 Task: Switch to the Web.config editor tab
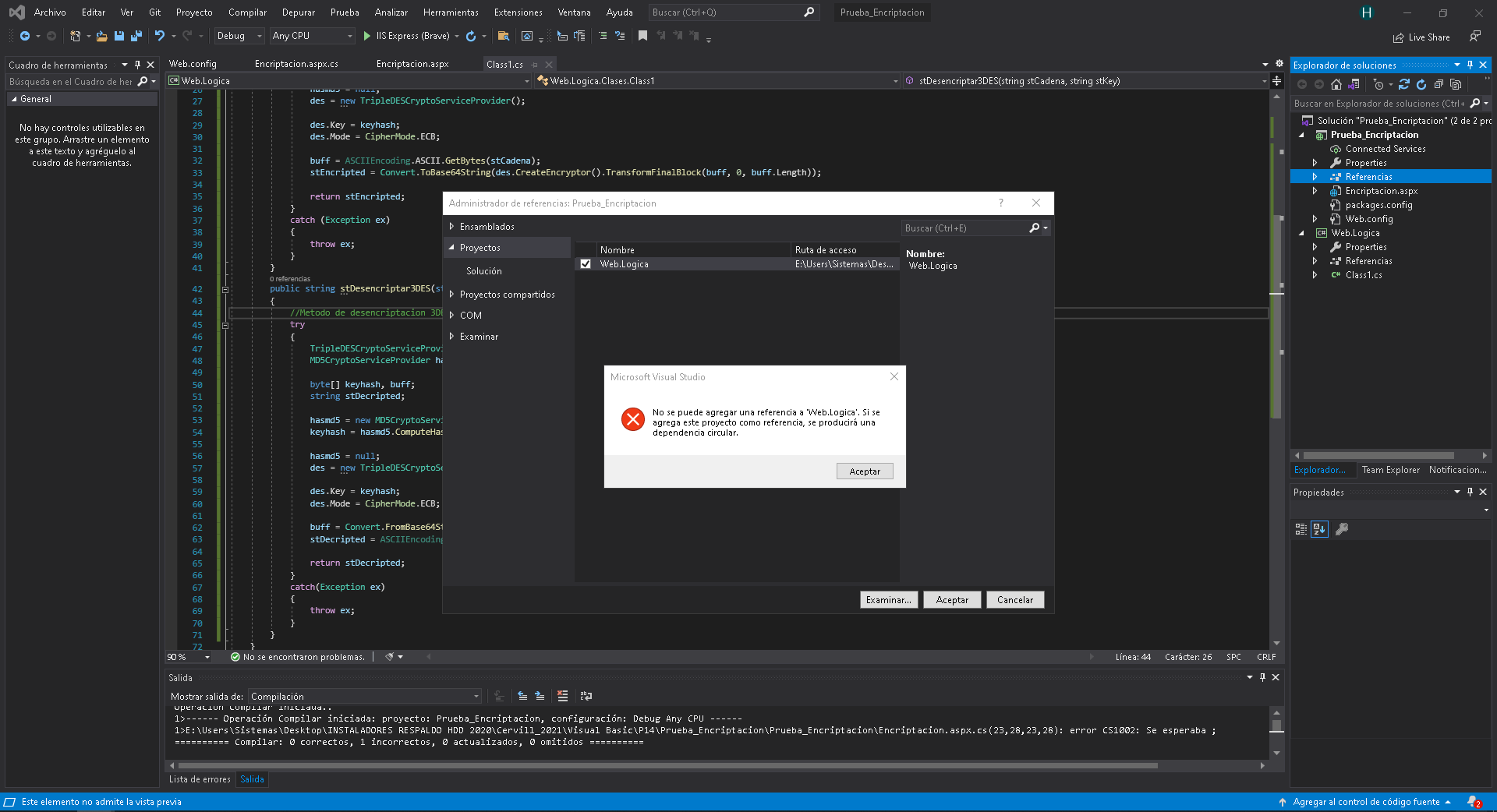tap(193, 64)
